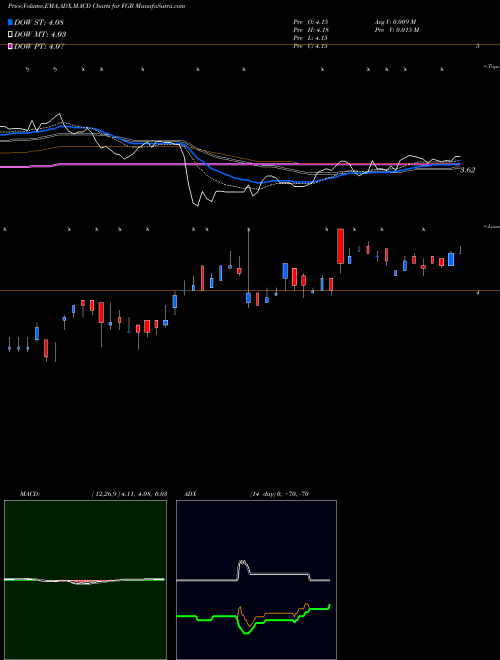Click the 'Pre C' close value
This screenshot has height=660, width=500.
pos(311,46)
